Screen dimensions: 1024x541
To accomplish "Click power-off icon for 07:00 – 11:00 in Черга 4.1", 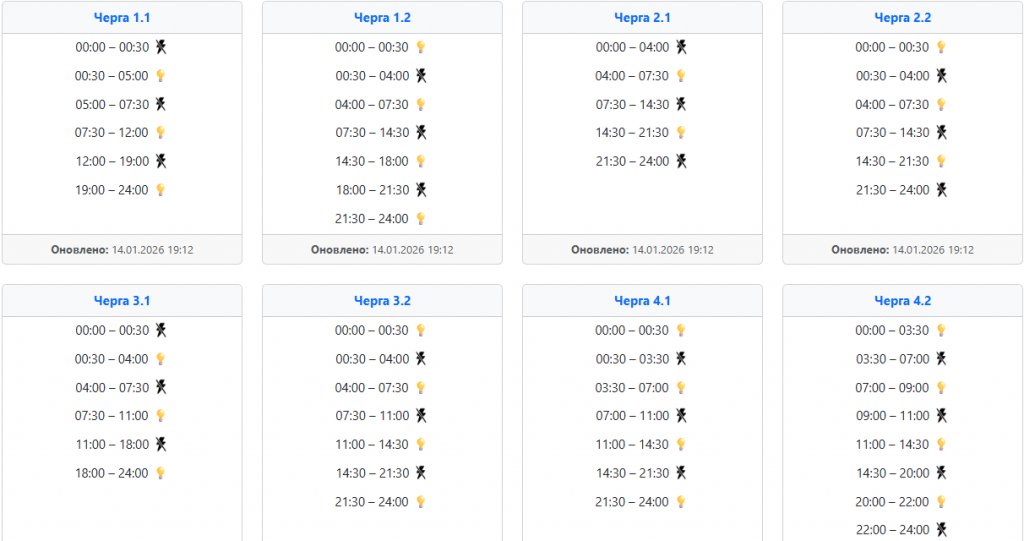I will 681,416.
